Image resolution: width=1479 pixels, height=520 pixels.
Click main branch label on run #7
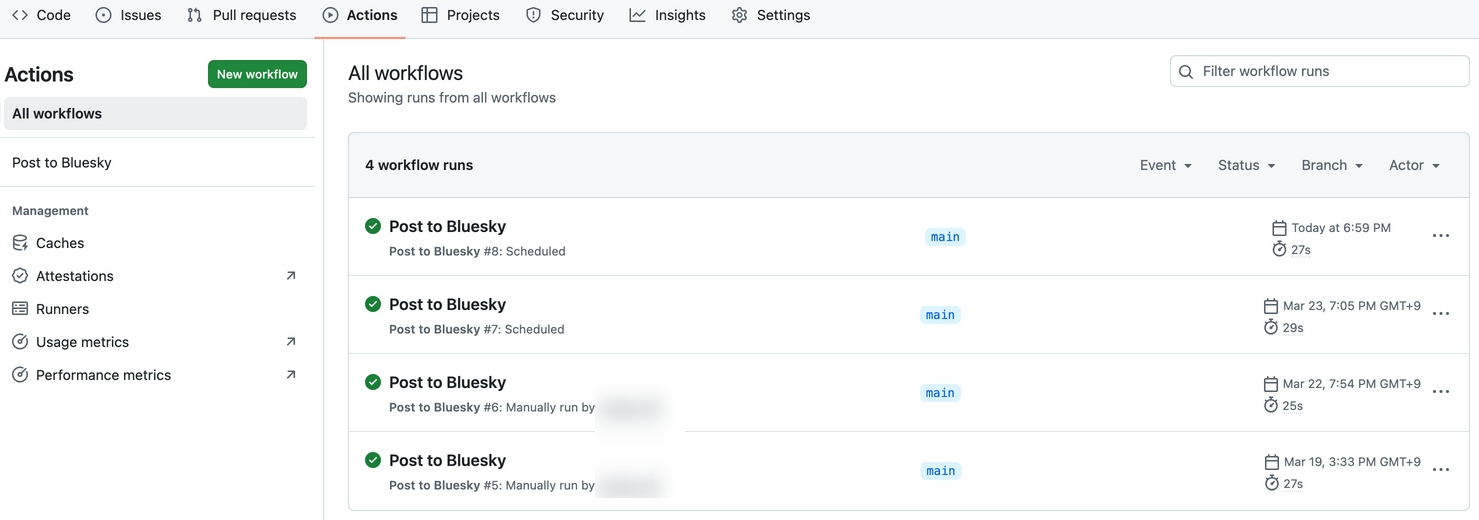940,315
